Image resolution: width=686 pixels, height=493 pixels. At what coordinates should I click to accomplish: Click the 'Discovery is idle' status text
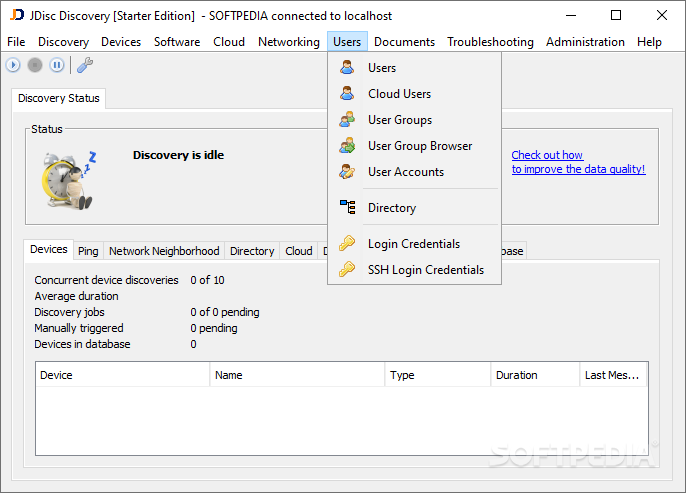coord(178,155)
